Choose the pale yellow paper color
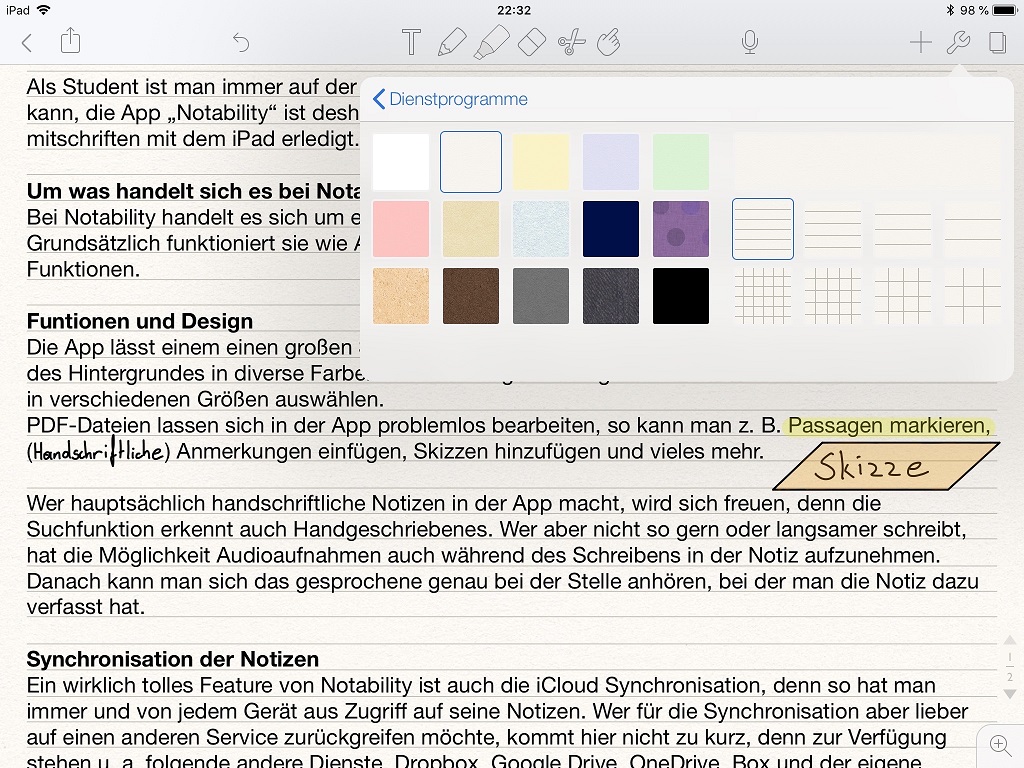This screenshot has width=1024, height=768. click(x=541, y=162)
